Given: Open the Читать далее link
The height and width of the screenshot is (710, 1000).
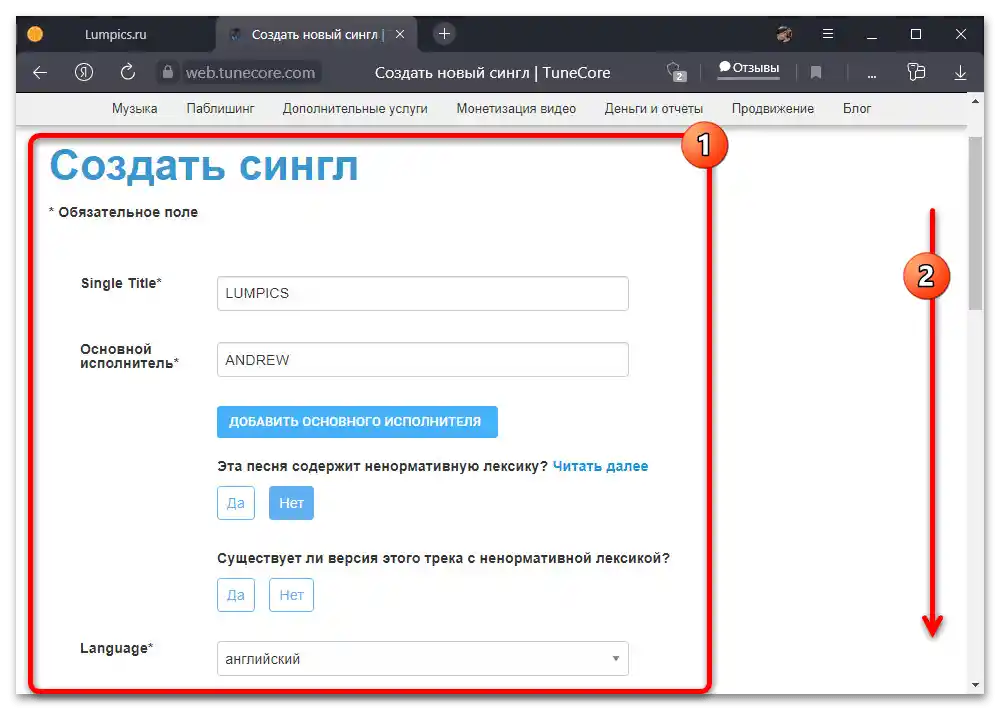Looking at the screenshot, I should tap(601, 466).
